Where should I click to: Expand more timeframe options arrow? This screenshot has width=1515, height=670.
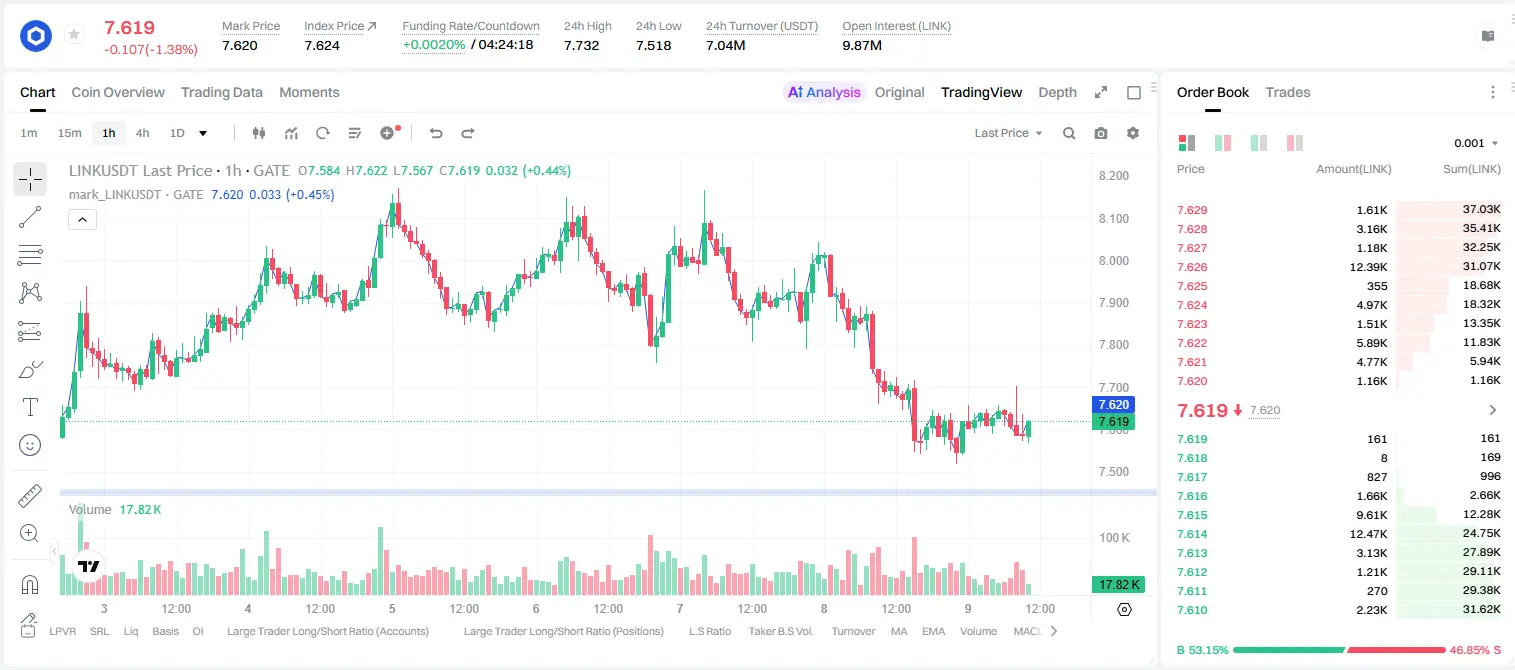pos(203,133)
